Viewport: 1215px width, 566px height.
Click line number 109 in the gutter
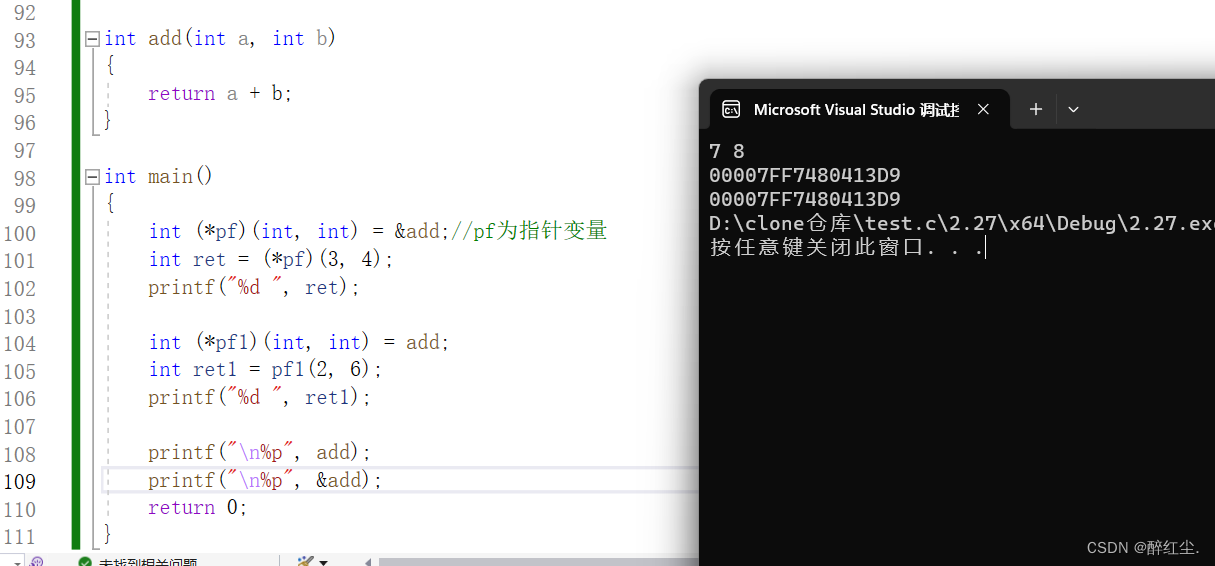pyautogui.click(x=18, y=481)
